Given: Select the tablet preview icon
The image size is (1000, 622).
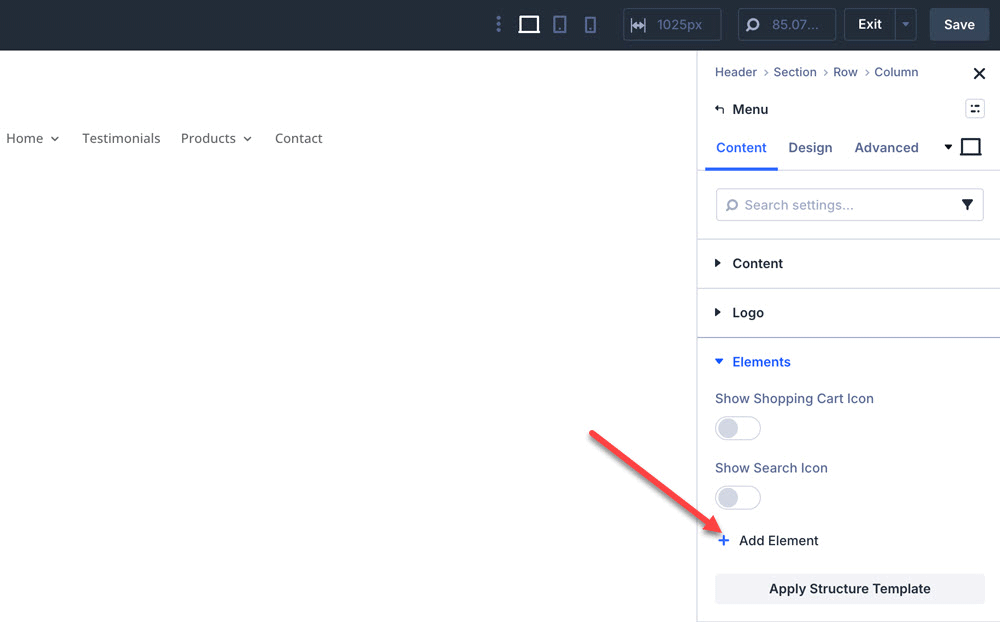Looking at the screenshot, I should coord(560,24).
